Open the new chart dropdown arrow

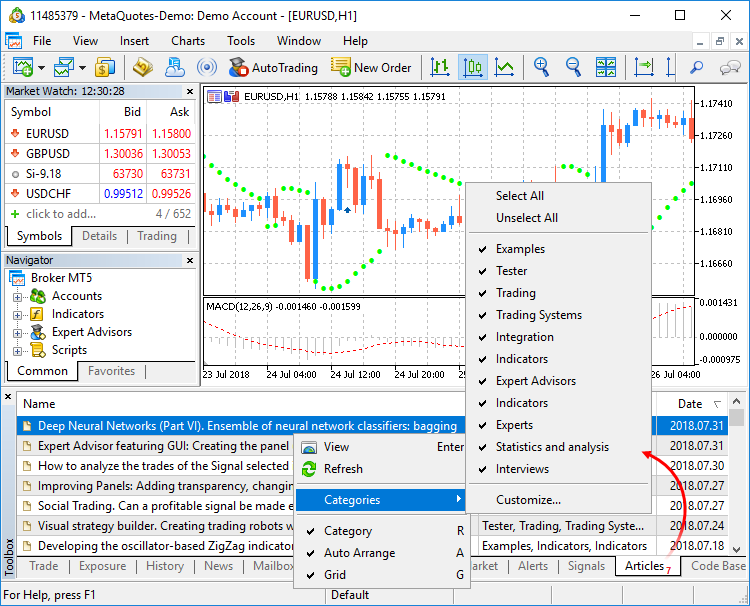(x=42, y=68)
